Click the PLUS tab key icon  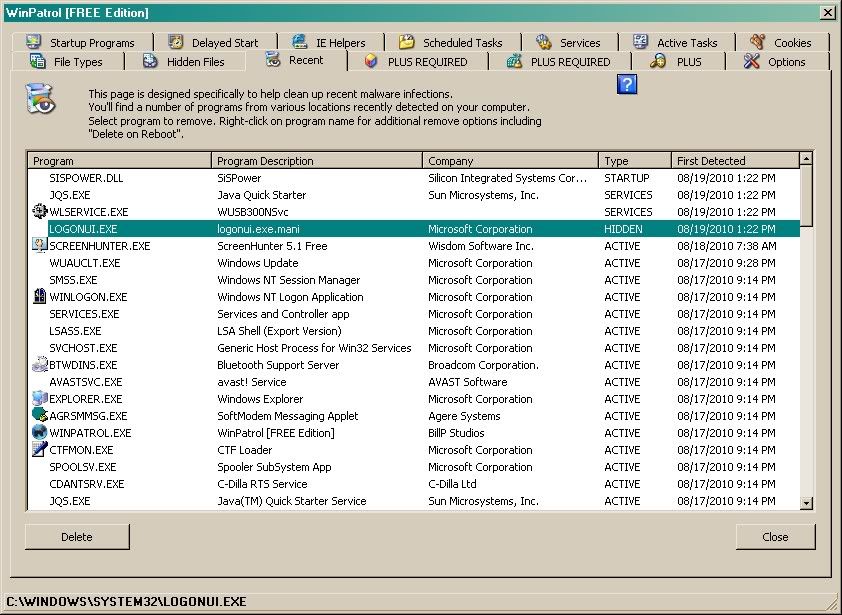click(658, 61)
